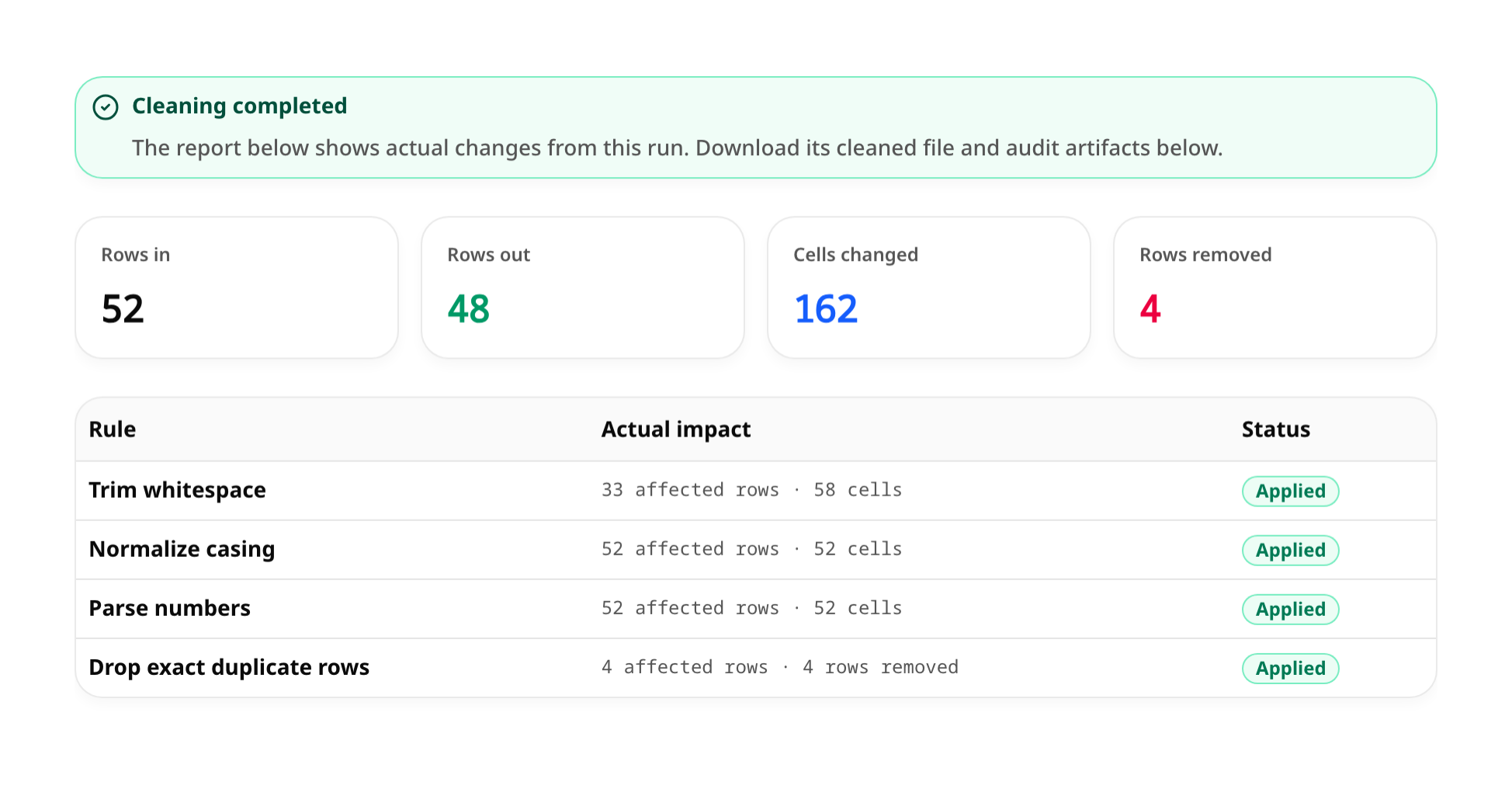Click the Rule column header
This screenshot has height=789, width=1512.
pos(113,429)
